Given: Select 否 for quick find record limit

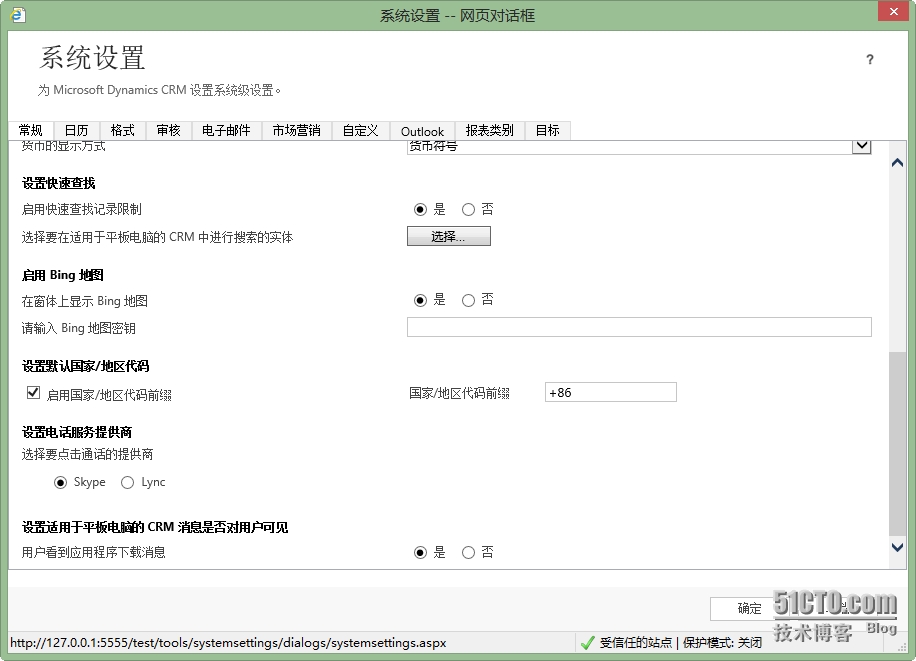Looking at the screenshot, I should click(468, 209).
